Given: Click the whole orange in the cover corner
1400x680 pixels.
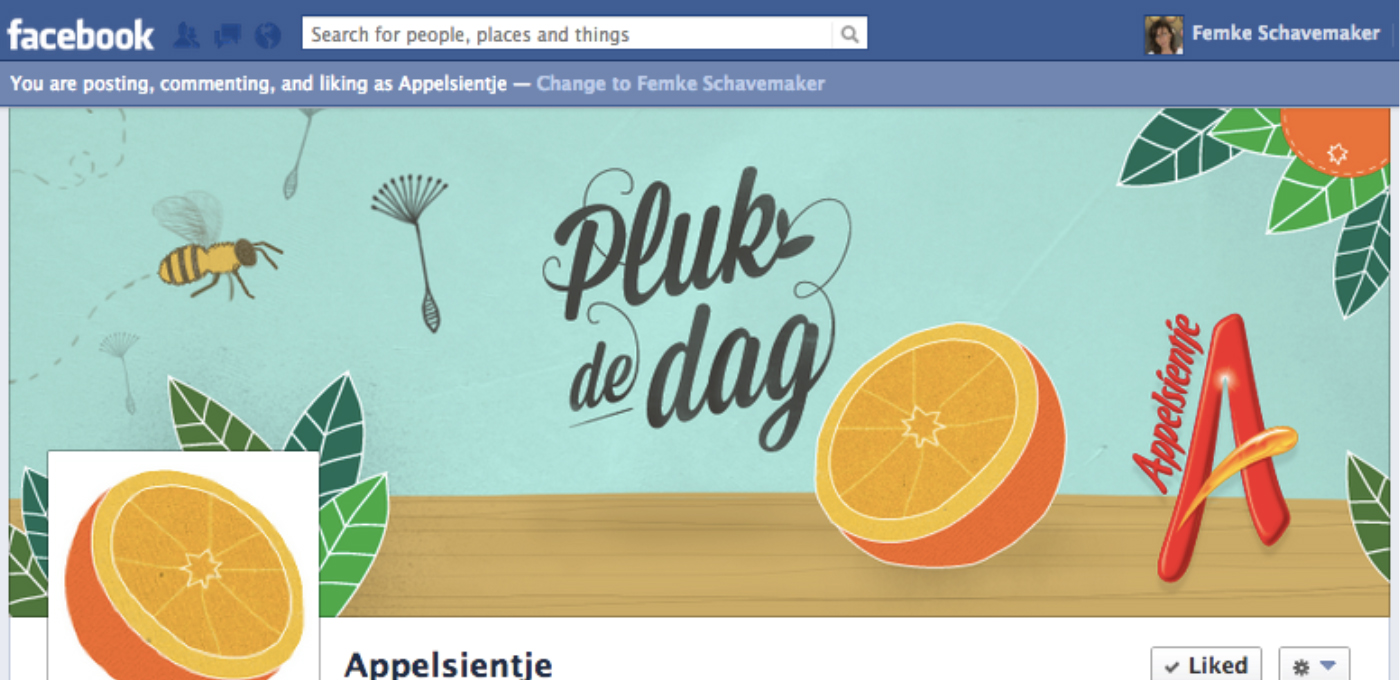Looking at the screenshot, I should coord(1334,140).
